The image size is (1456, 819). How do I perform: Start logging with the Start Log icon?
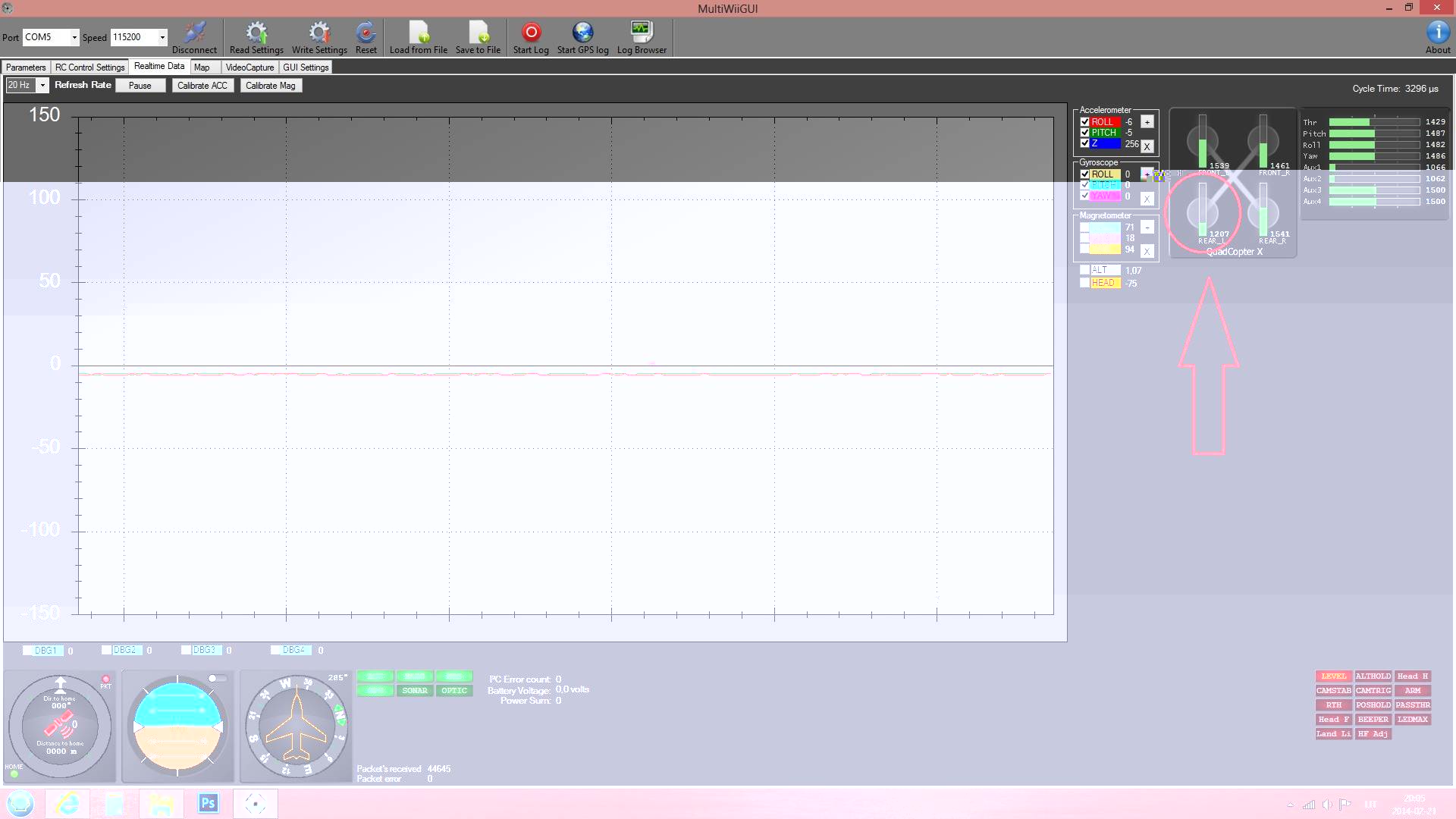531,33
